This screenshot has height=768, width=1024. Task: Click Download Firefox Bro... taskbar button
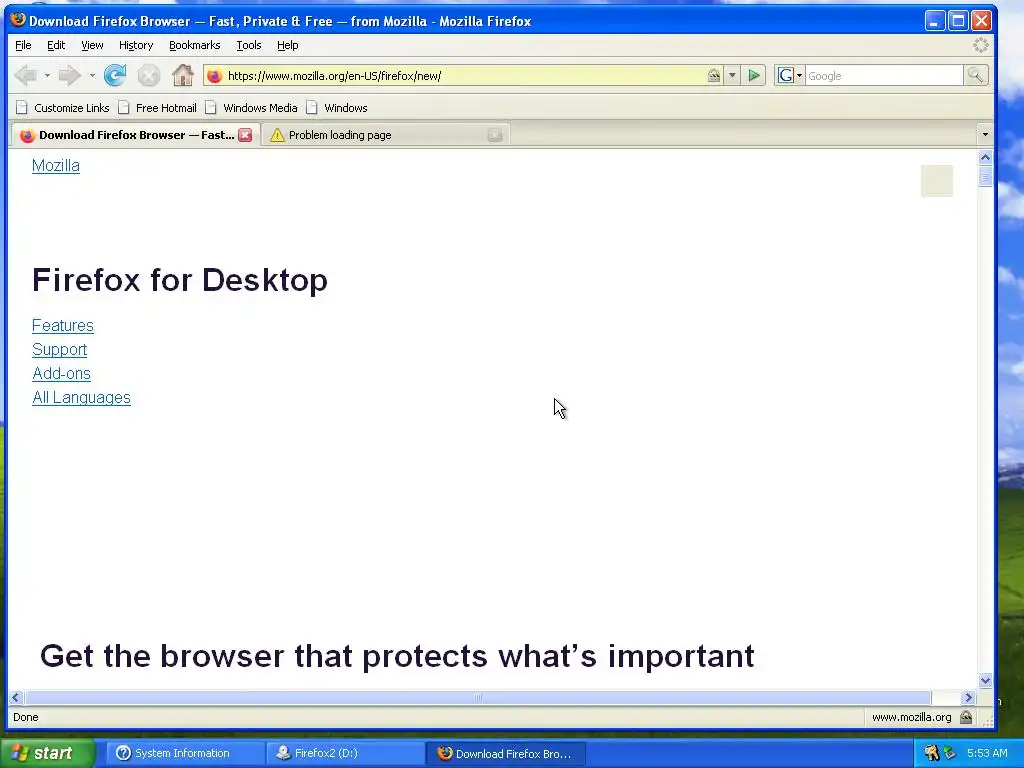(506, 753)
